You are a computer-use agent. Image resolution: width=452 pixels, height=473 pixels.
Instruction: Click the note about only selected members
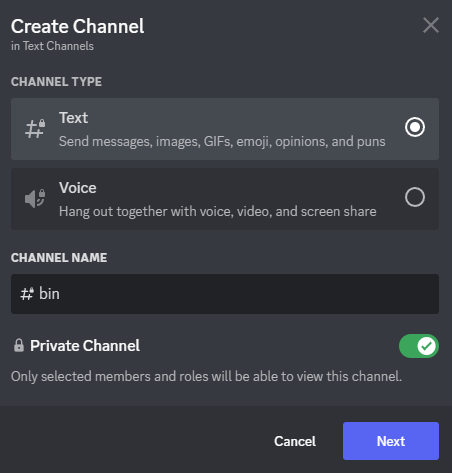tap(206, 376)
